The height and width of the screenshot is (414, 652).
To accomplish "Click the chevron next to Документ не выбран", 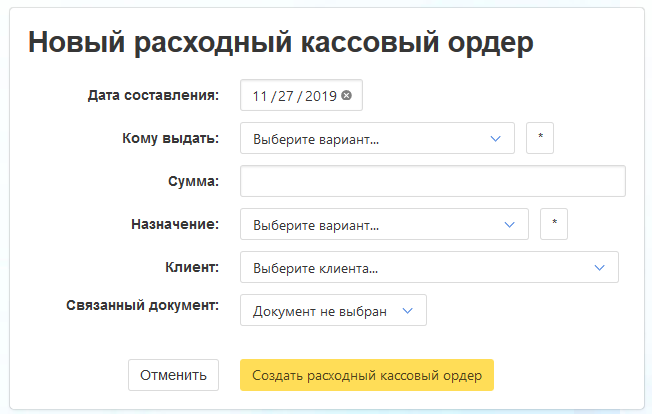I will click(408, 310).
